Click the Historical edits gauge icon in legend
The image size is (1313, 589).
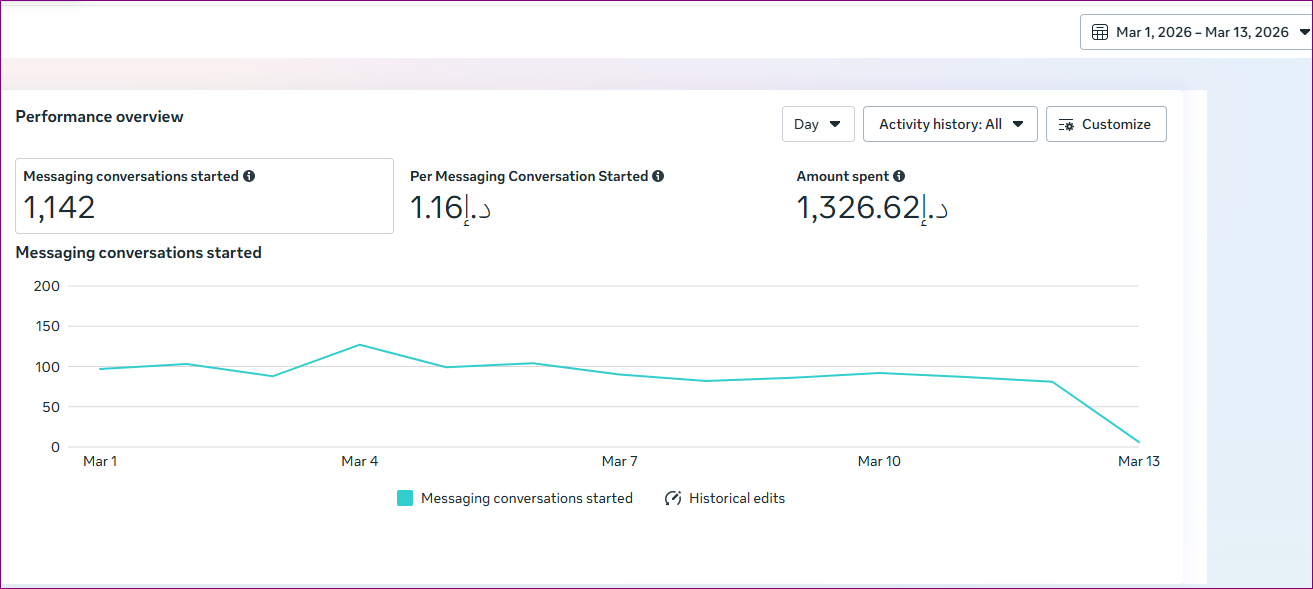673,498
